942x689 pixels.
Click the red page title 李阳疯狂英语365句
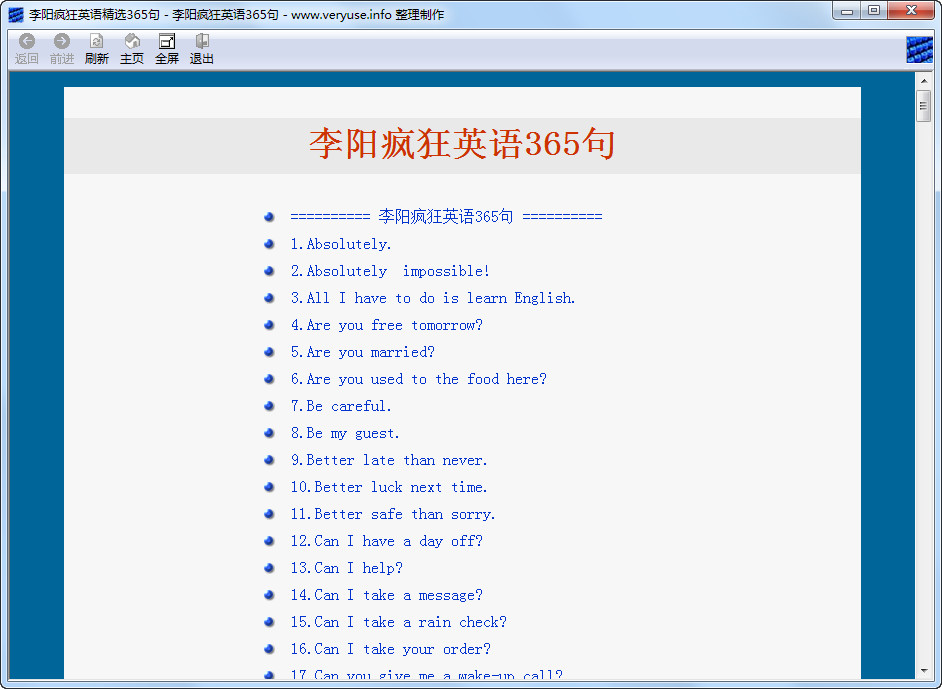point(461,144)
